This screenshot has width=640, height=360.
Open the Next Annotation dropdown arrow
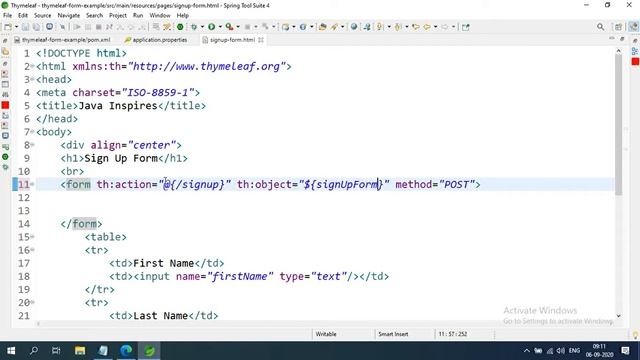(x=389, y=27)
